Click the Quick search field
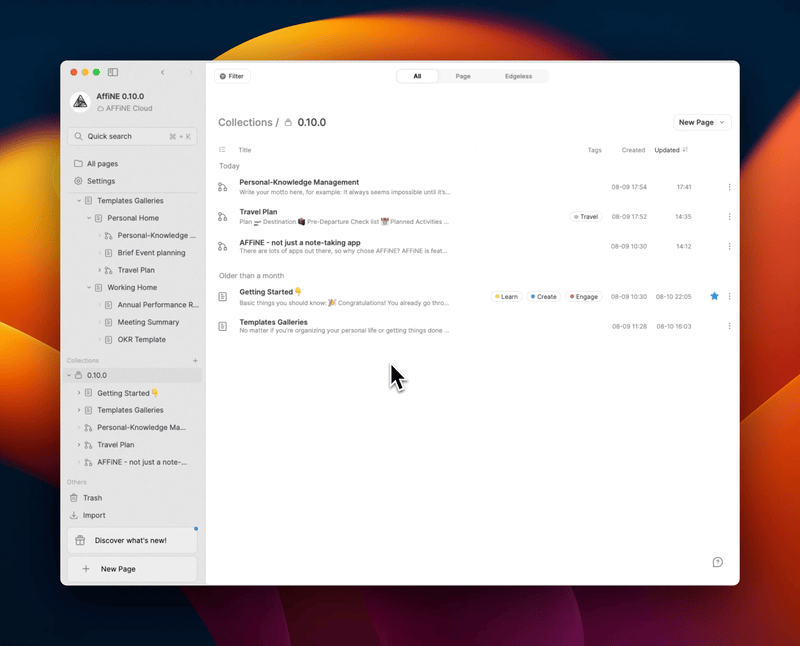Screen dimensions: 800x646 [x=133, y=136]
